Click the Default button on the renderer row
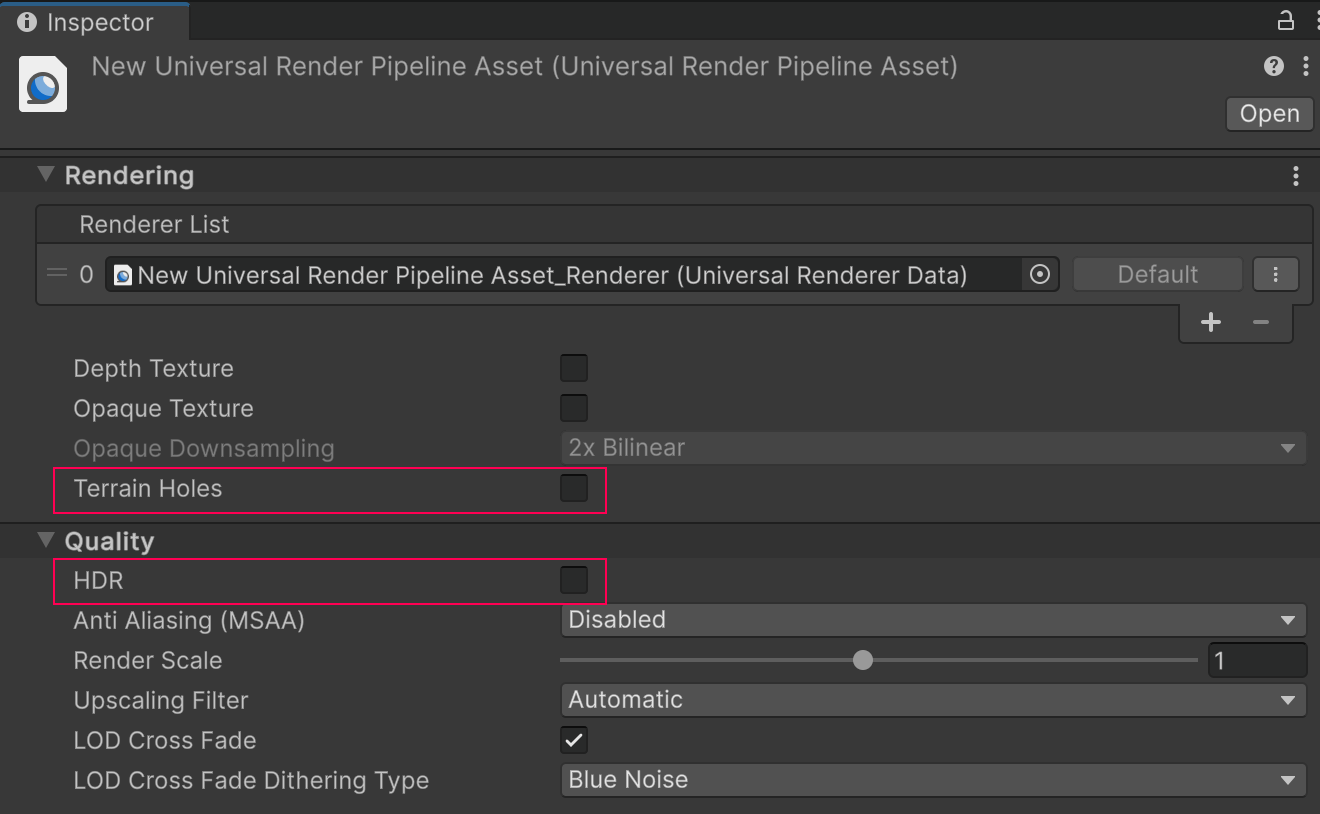 [x=1157, y=274]
